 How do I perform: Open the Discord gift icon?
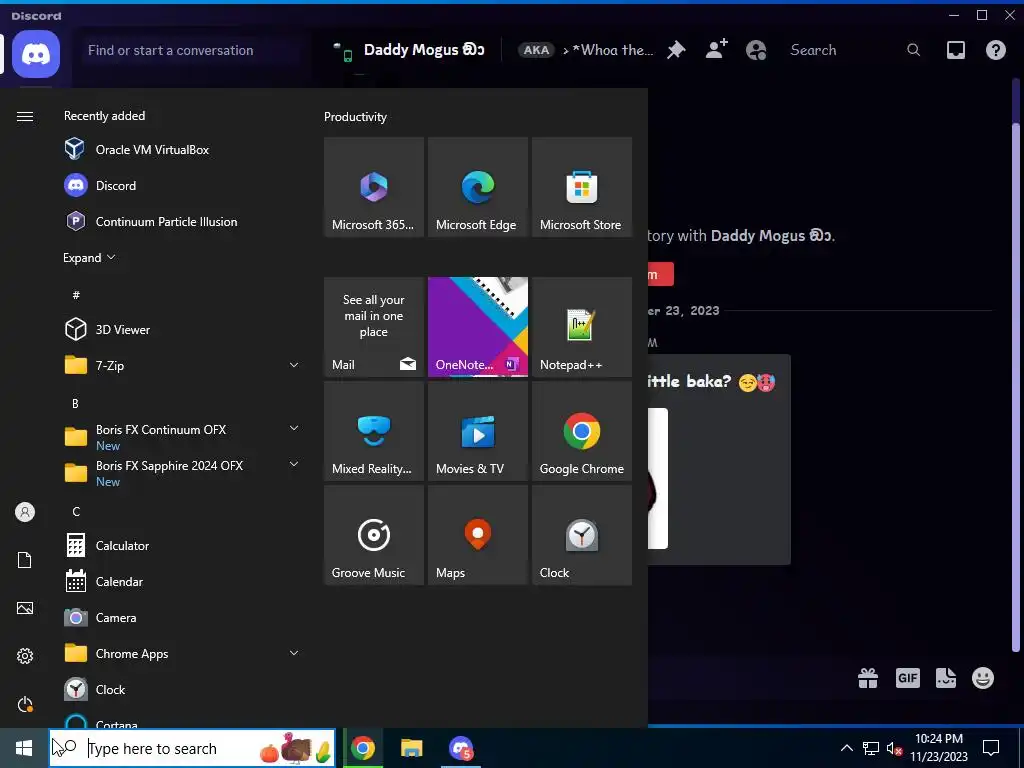(x=868, y=678)
